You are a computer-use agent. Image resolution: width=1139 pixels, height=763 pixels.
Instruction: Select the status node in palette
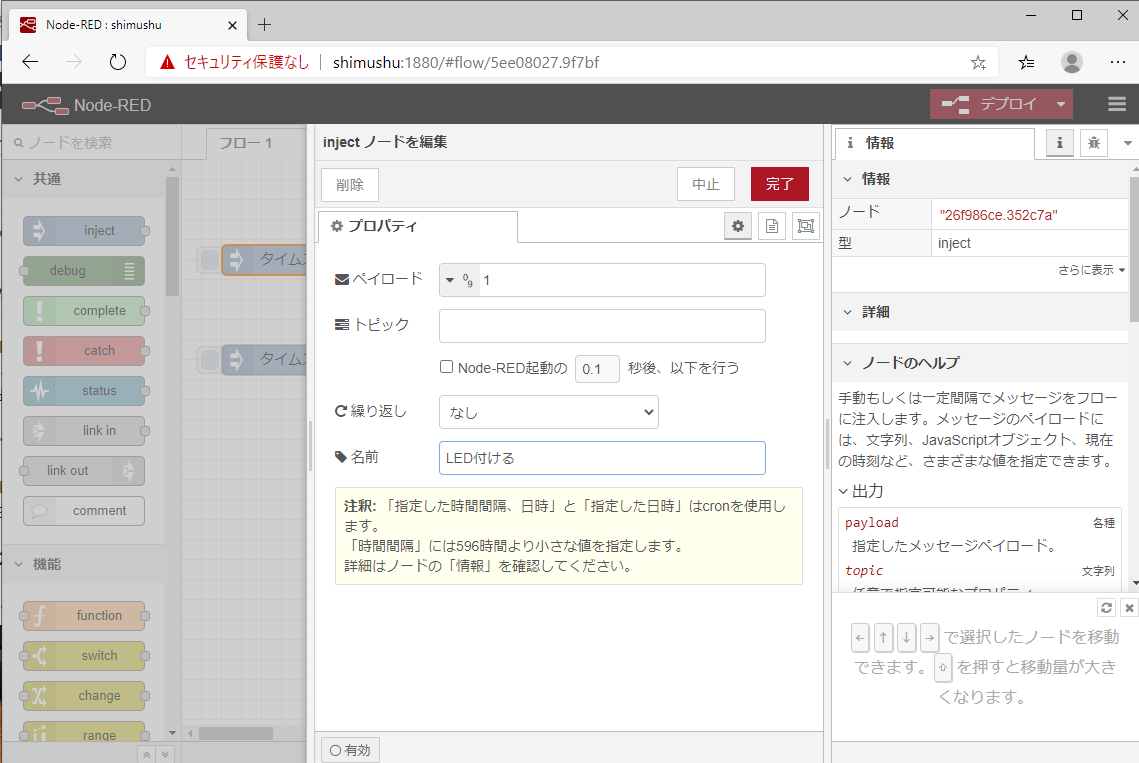[x=84, y=390]
